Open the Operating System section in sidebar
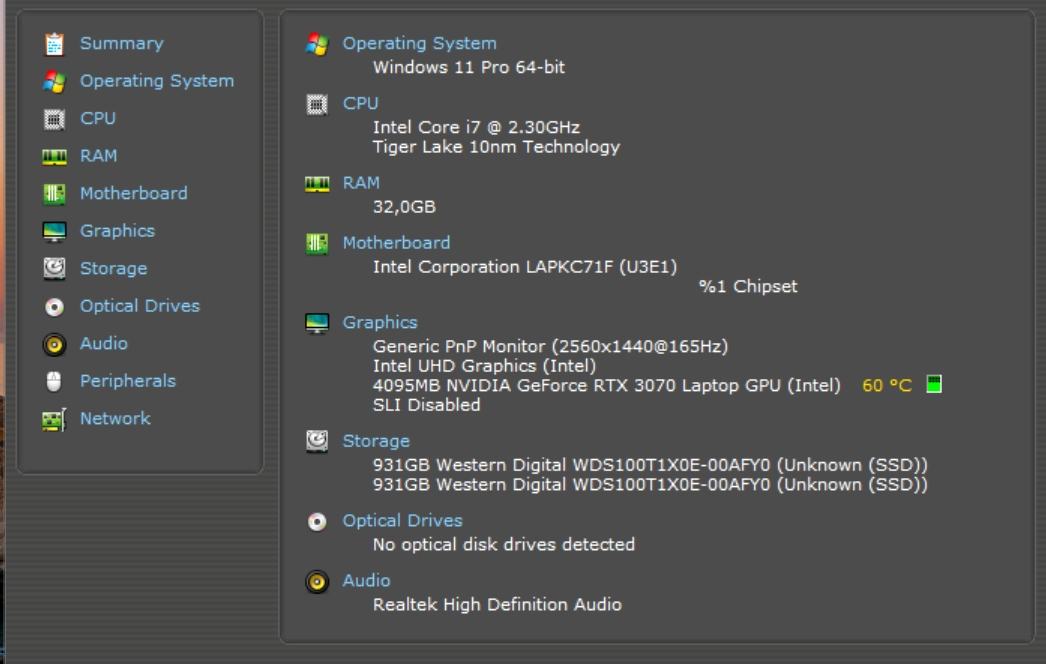Viewport: 1046px width, 664px height. click(x=156, y=81)
